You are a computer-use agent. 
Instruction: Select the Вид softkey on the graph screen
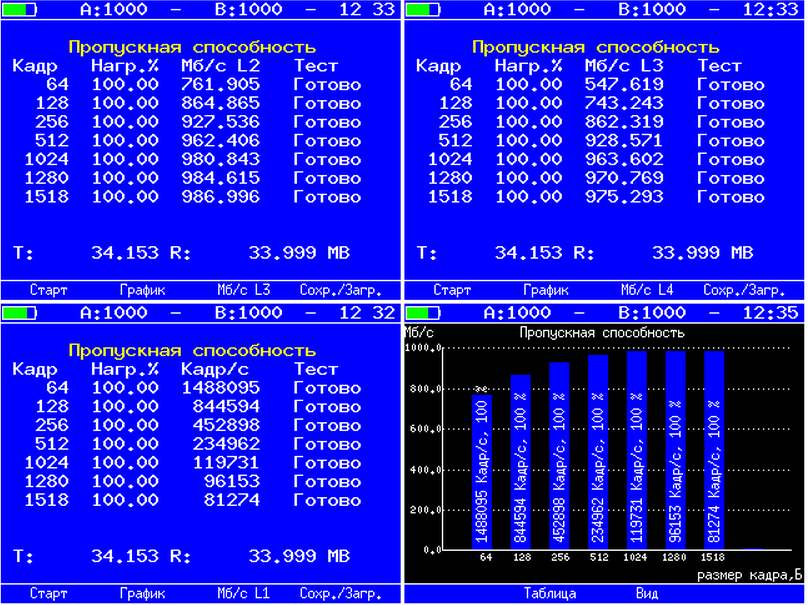[647, 594]
